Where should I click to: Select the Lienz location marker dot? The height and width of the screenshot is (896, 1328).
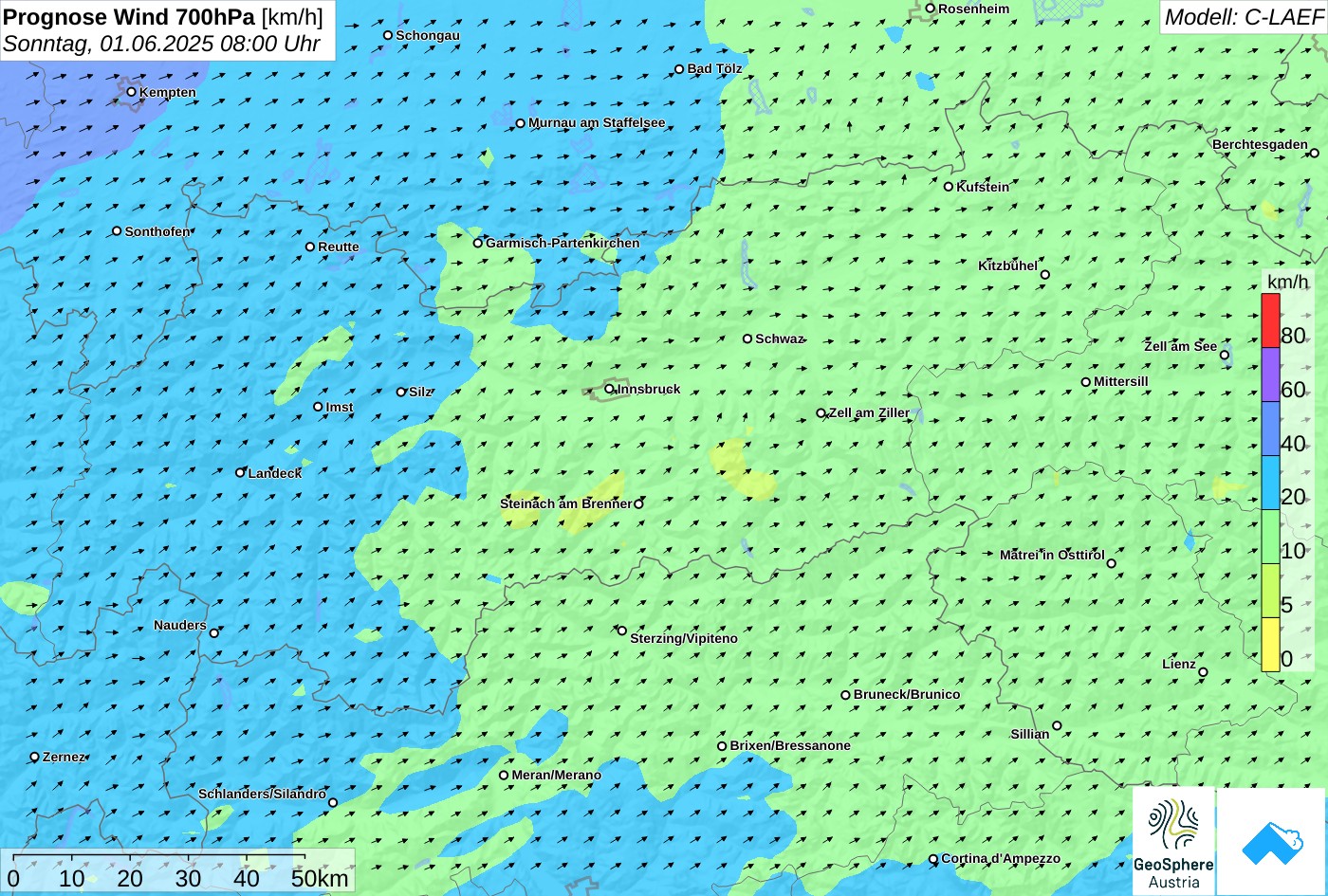coord(1203,672)
